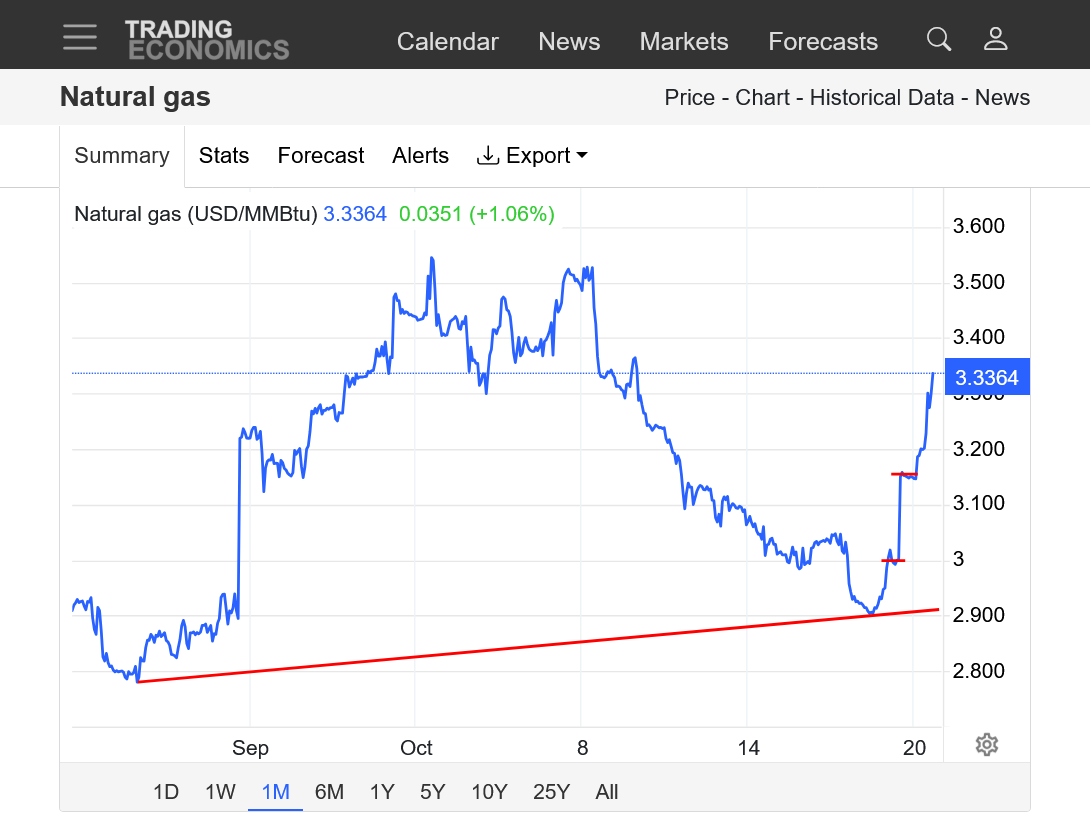Viewport: 1091px width, 821px height.
Task: Click the 3.3364 current price label
Action: [986, 378]
